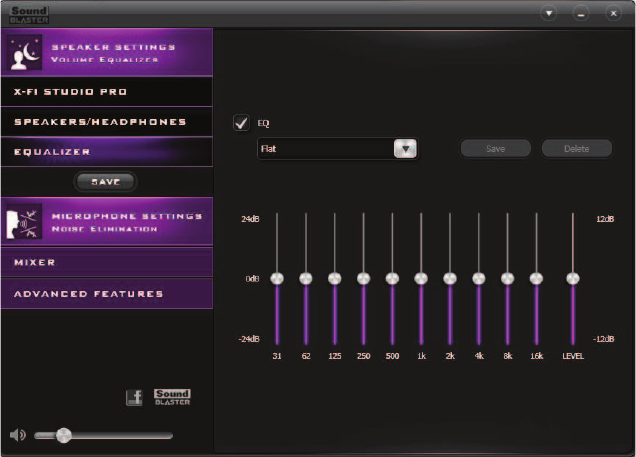Select the Equalizer menu item
The height and width of the screenshot is (457, 636).
pyautogui.click(x=107, y=152)
